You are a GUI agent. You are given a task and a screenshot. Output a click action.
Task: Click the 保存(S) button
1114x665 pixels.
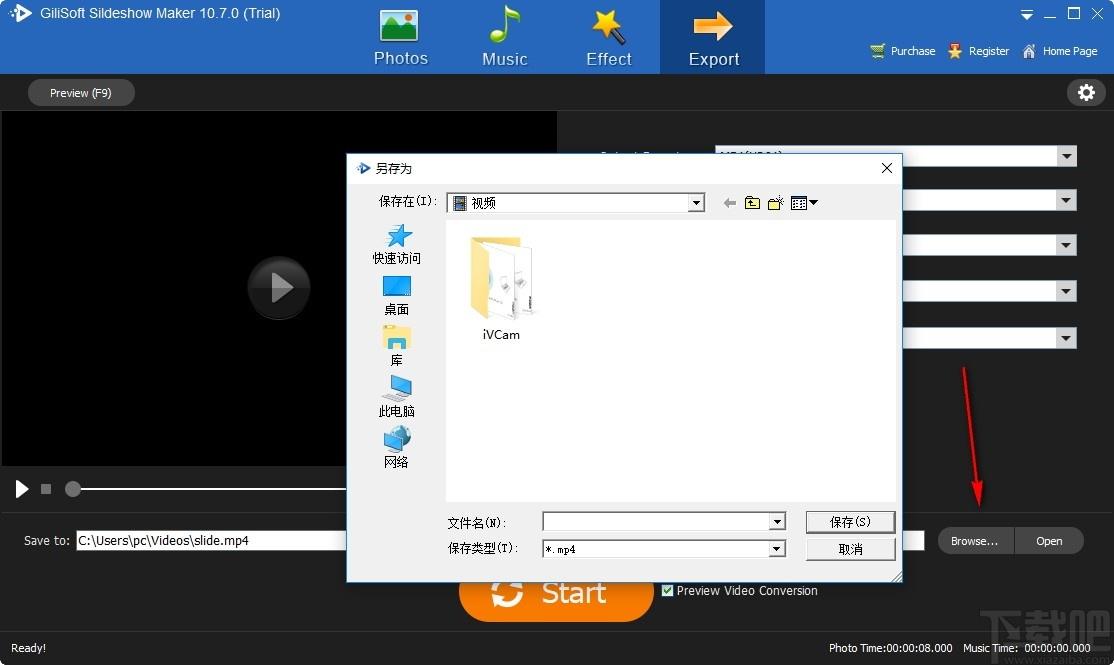(x=850, y=521)
